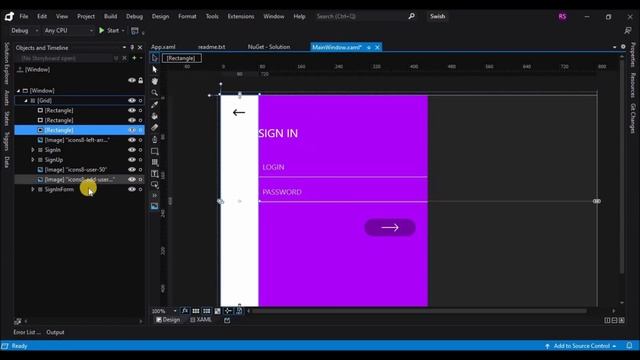Toggle effects rendering fx button
The image size is (640, 360).
coord(185,311)
